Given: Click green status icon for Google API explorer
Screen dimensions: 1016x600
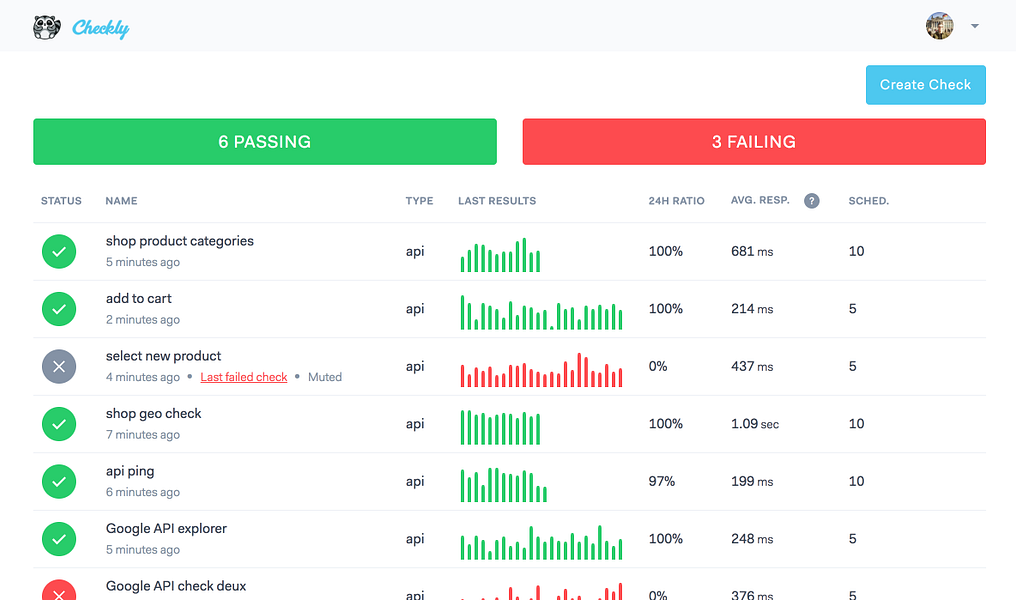Looking at the screenshot, I should (x=59, y=539).
